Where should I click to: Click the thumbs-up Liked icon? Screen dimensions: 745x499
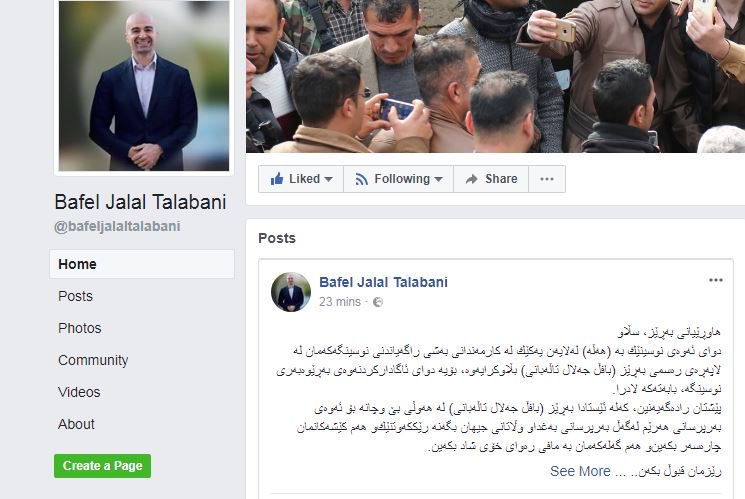[277, 179]
